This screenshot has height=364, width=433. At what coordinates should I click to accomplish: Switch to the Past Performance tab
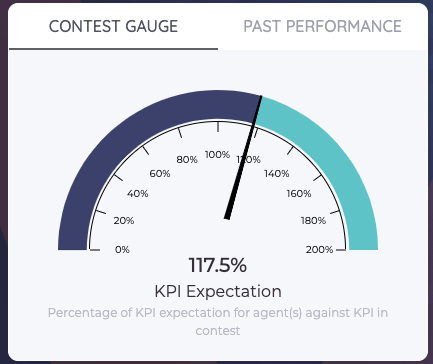(322, 26)
